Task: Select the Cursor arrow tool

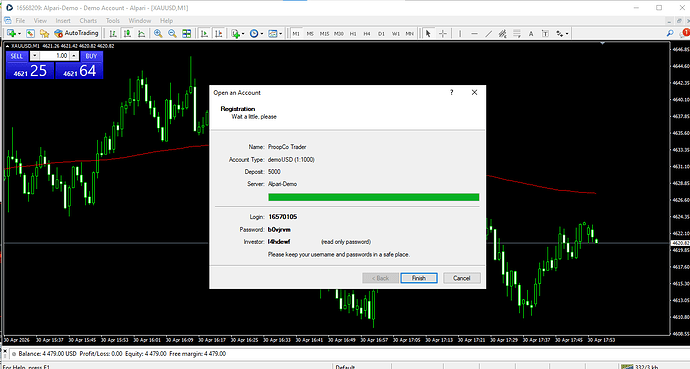Action: coord(428,33)
